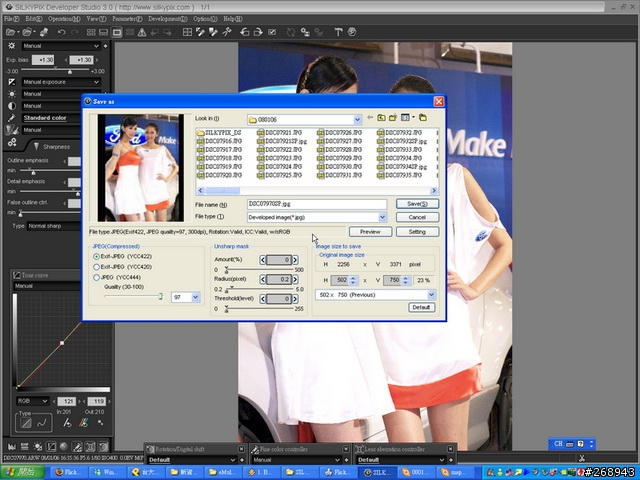Click the Exp. bias slider in left panel

55,71
